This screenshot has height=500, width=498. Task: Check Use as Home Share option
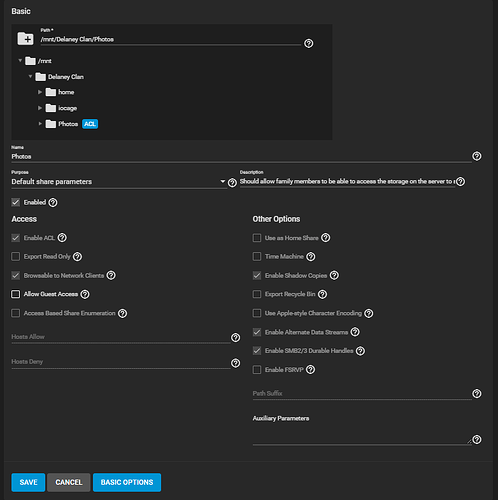257,238
